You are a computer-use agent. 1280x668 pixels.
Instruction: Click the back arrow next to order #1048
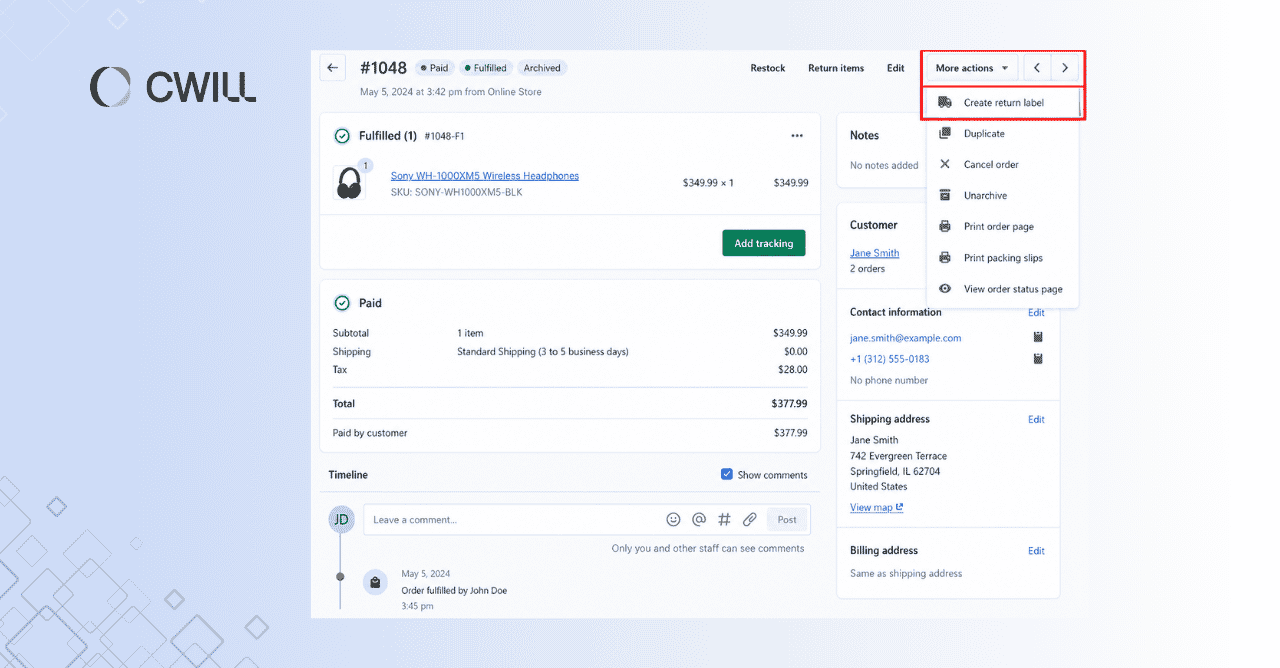(x=333, y=68)
